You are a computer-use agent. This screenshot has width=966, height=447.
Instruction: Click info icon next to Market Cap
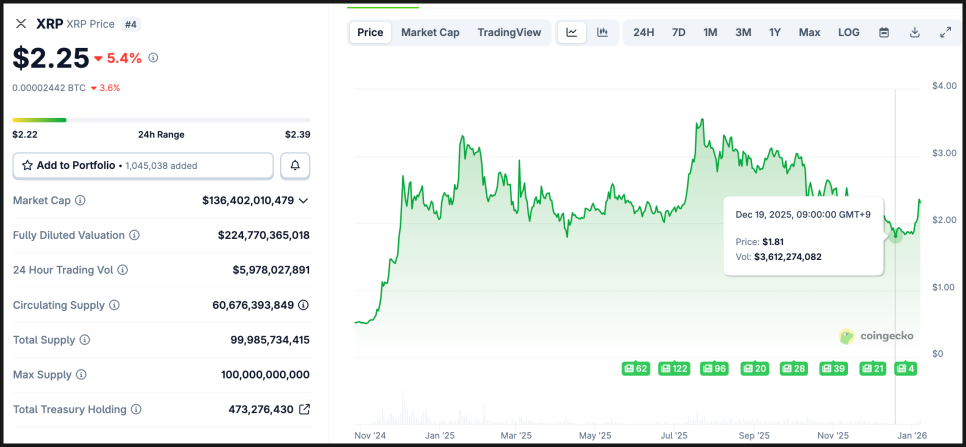[80, 200]
